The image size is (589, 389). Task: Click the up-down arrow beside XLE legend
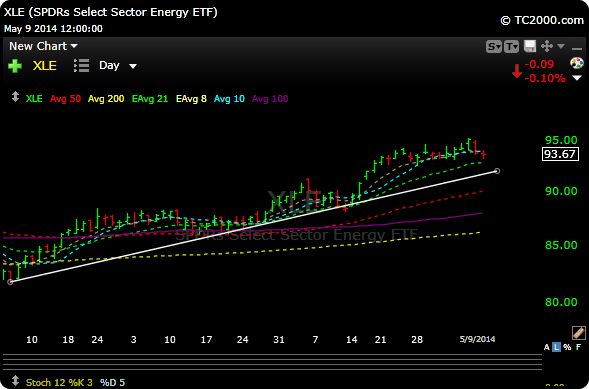[x=15, y=96]
